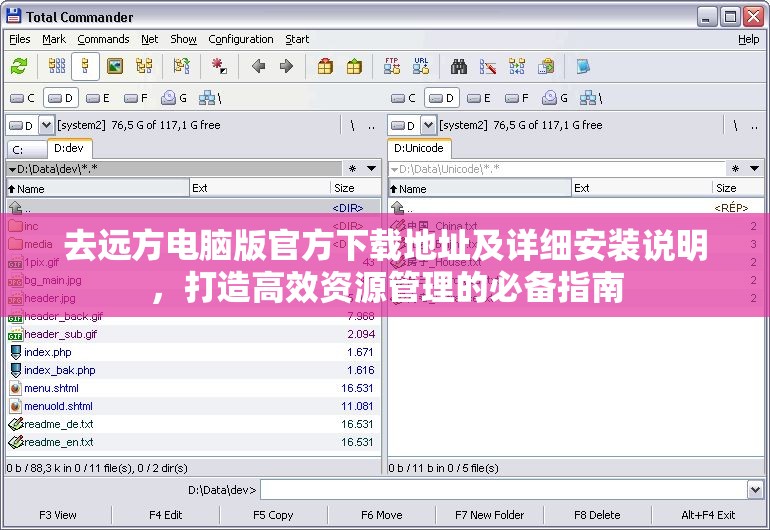
Task: Click the swap panels toolbar icon
Action: click(182, 66)
